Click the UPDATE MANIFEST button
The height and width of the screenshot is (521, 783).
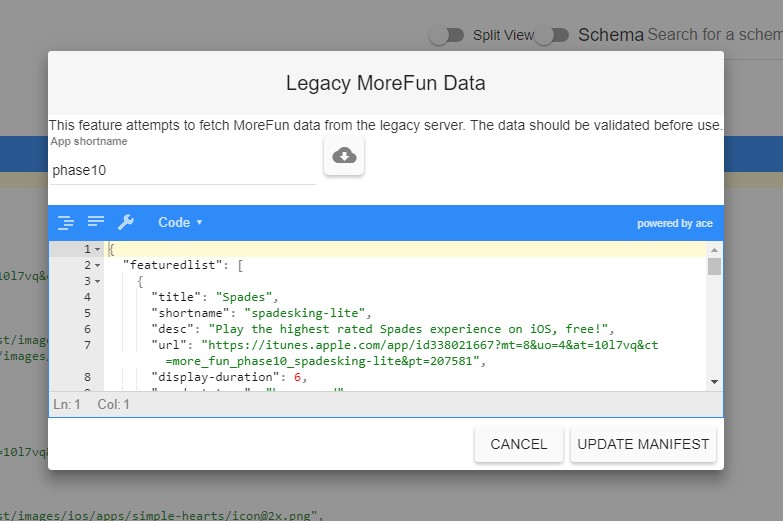[643, 444]
